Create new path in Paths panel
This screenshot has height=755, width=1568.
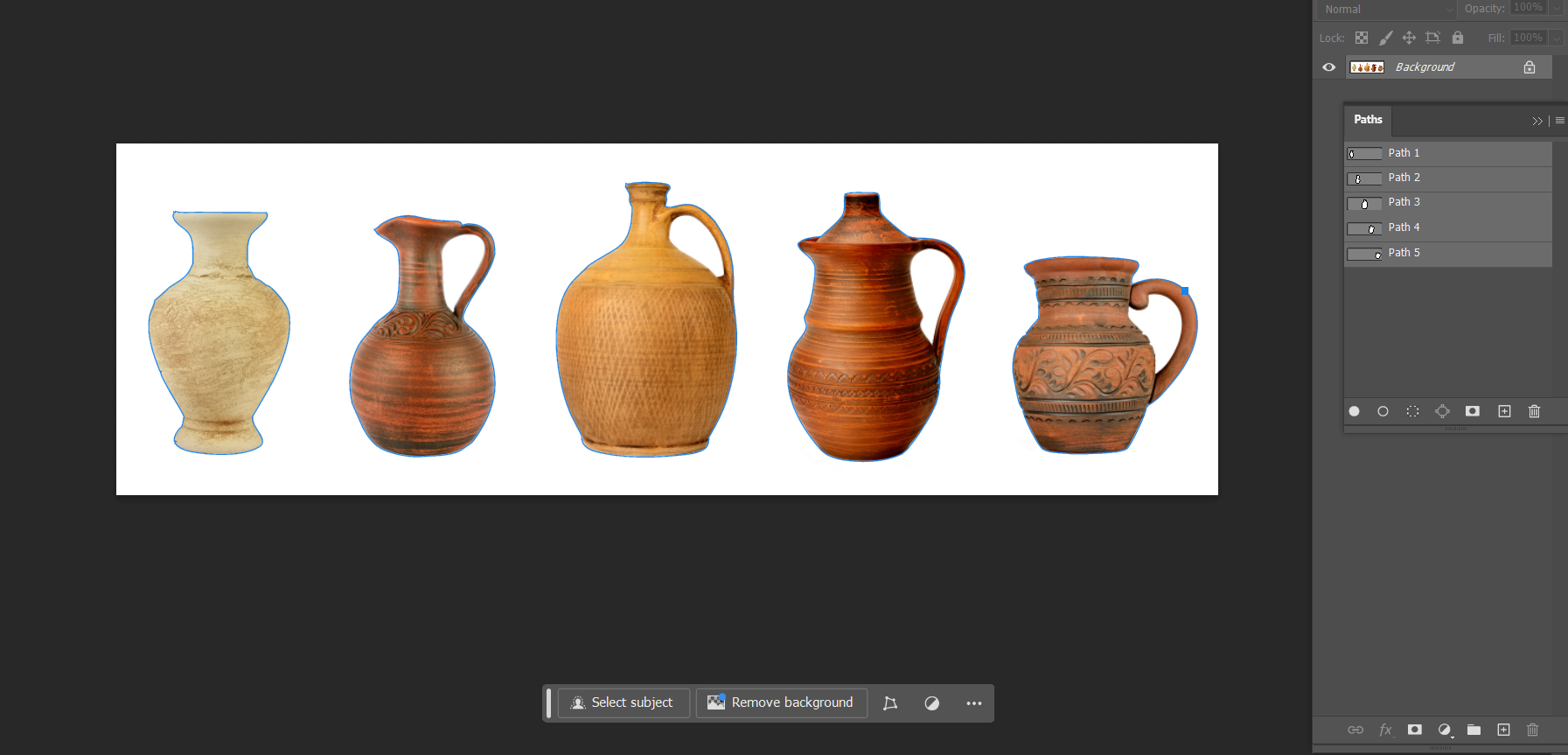(x=1504, y=411)
